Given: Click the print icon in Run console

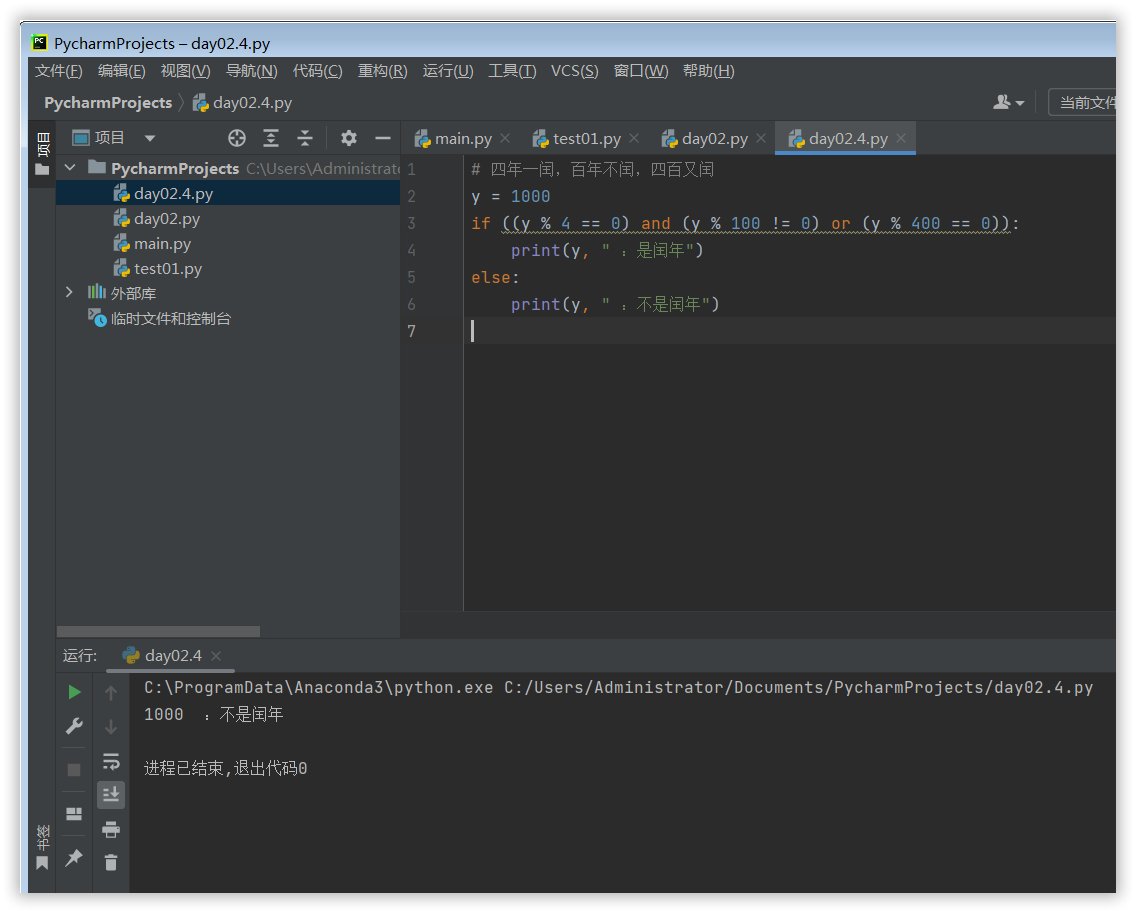Looking at the screenshot, I should [x=111, y=829].
